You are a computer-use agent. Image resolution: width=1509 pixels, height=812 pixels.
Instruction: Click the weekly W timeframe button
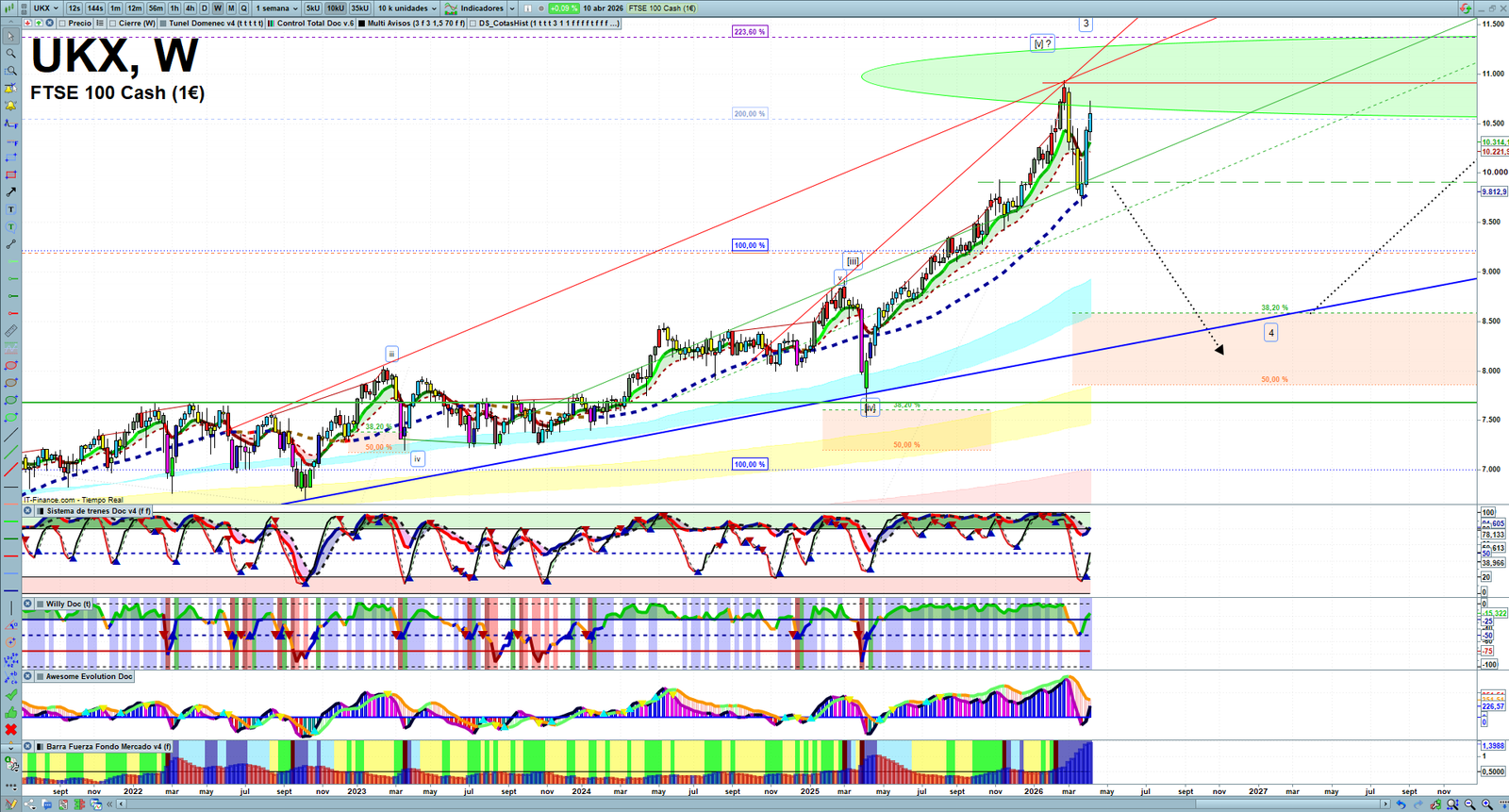[218, 8]
